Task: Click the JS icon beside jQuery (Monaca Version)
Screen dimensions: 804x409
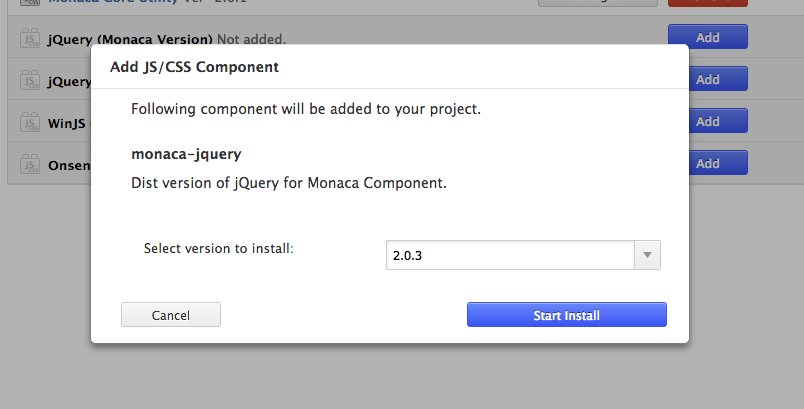Action: coord(29,40)
